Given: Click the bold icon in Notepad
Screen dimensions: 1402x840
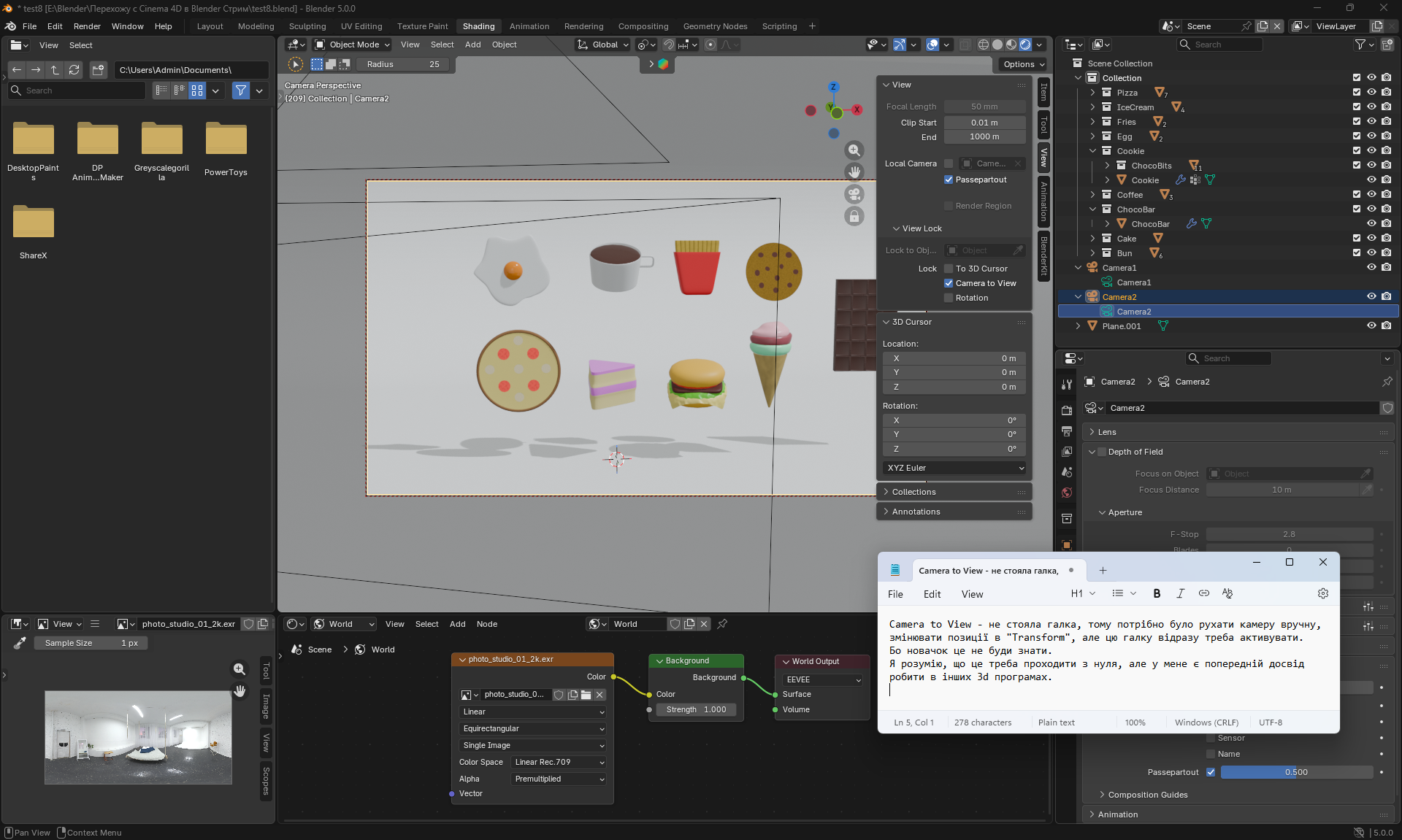Looking at the screenshot, I should (1157, 593).
